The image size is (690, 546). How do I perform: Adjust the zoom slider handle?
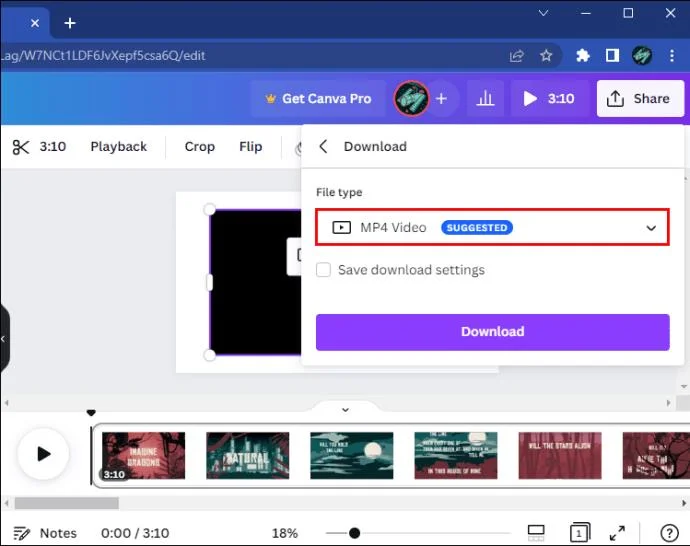click(354, 533)
